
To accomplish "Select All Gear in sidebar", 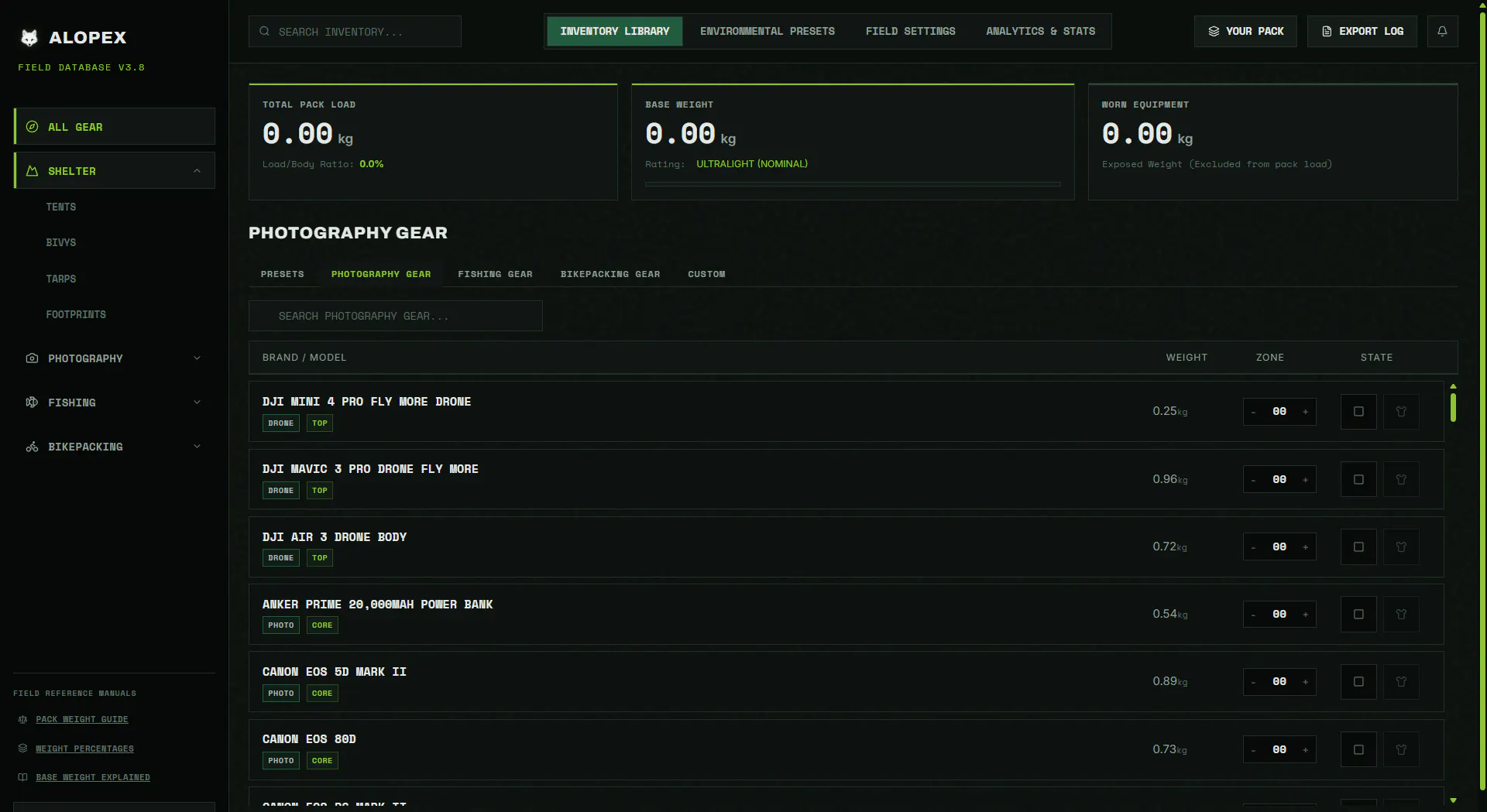I will [x=115, y=126].
